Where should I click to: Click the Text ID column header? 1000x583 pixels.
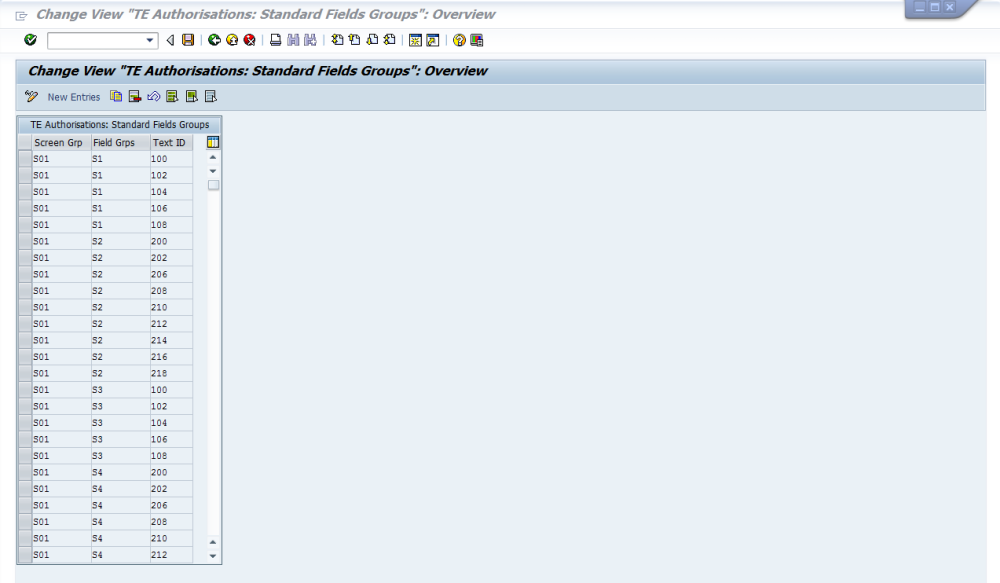tap(172, 142)
